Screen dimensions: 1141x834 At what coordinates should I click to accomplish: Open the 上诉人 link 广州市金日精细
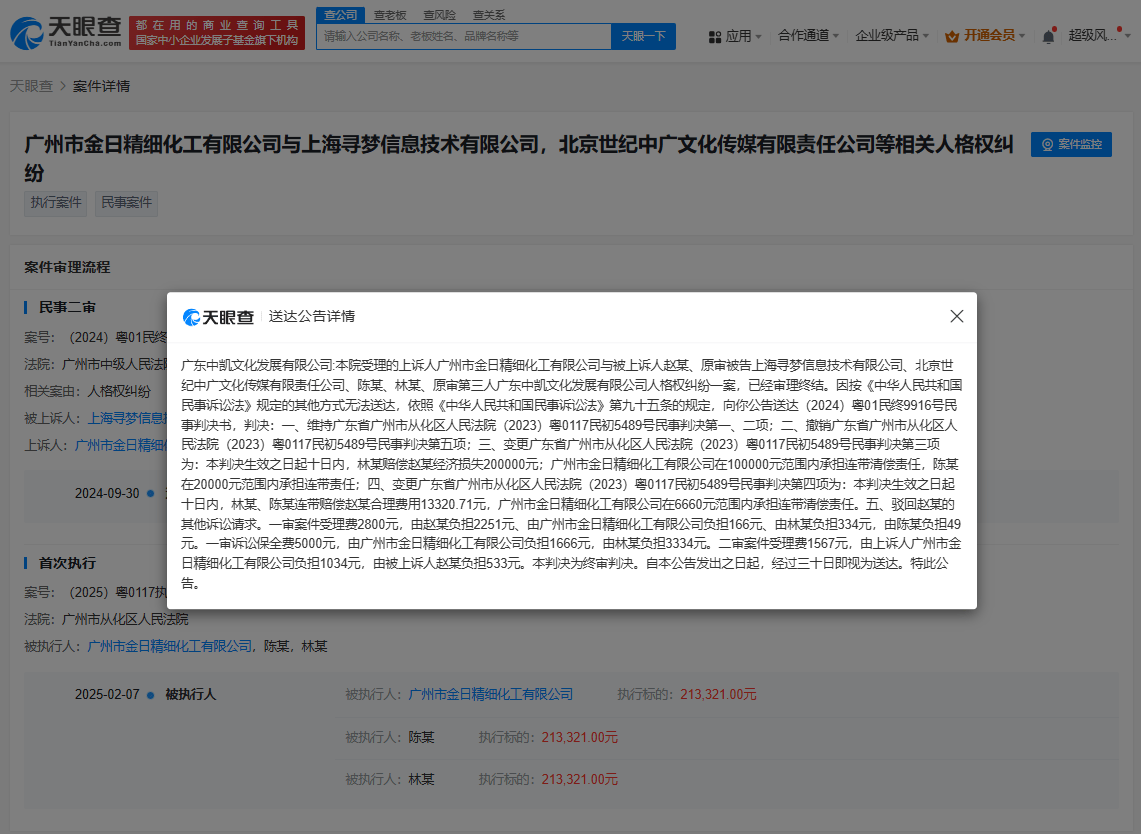[121, 445]
